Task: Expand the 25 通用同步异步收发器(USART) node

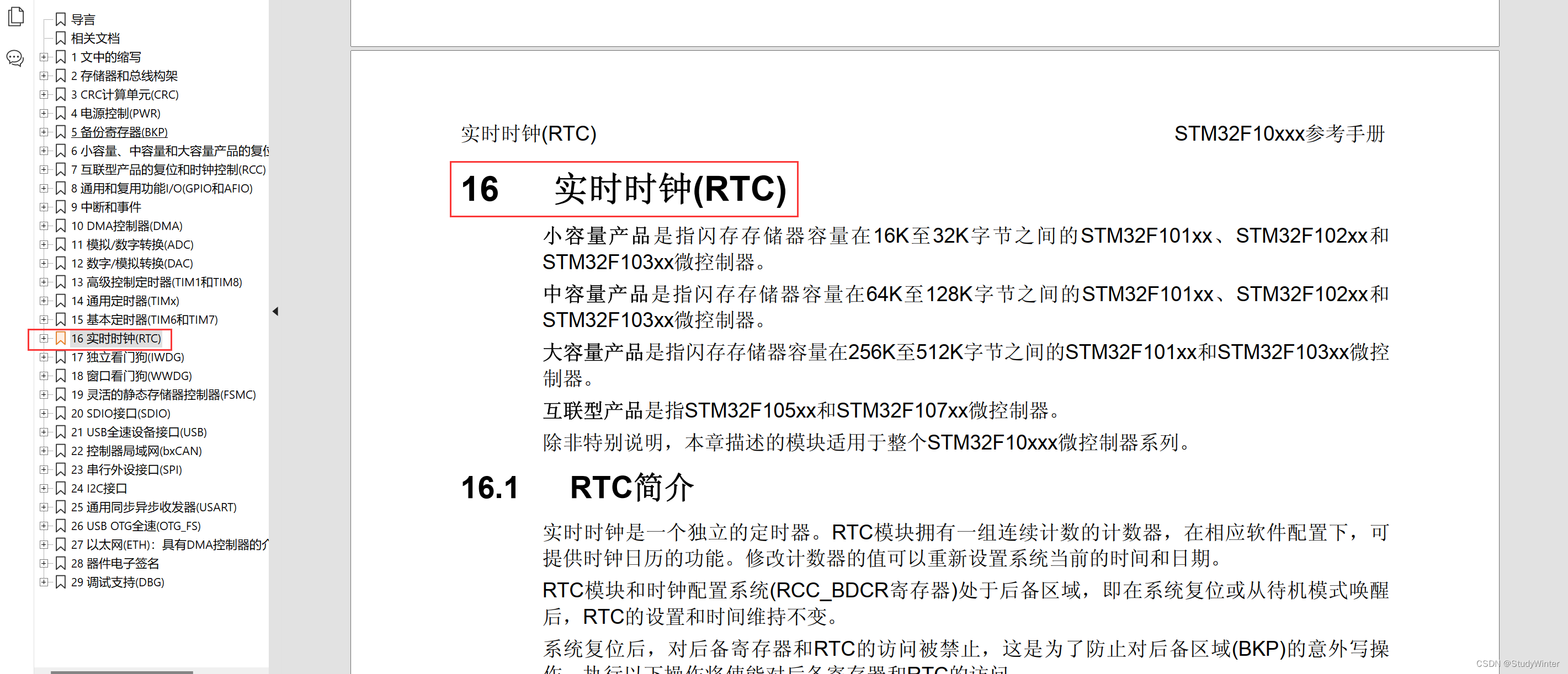Action: [44, 507]
